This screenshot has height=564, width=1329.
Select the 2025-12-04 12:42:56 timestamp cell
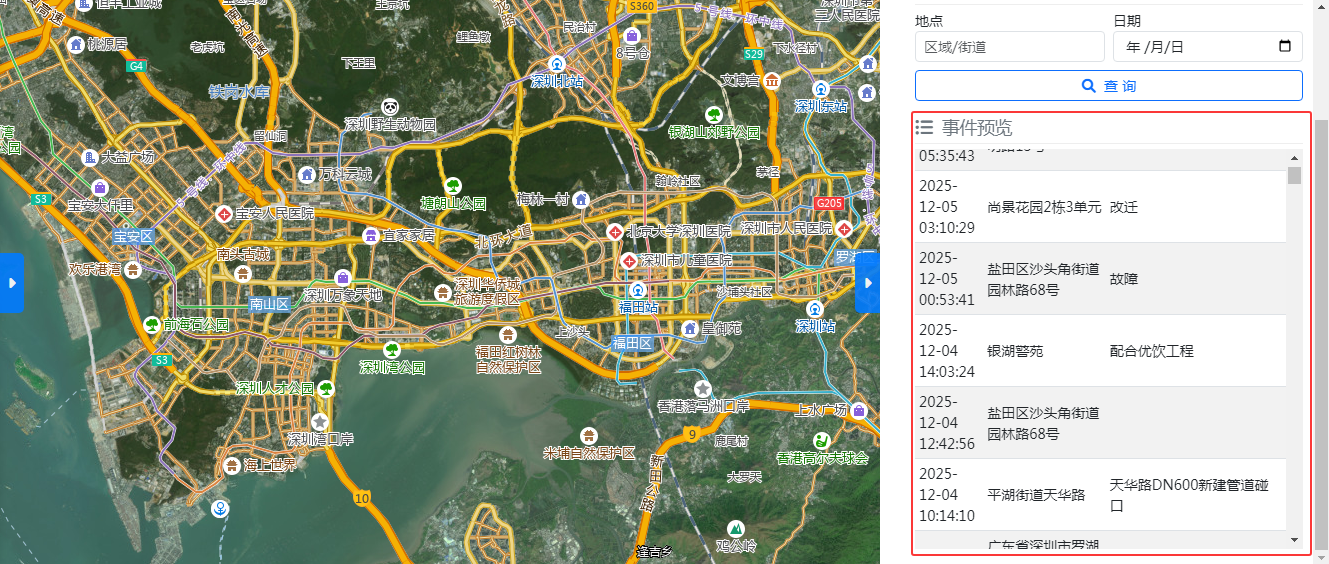947,422
